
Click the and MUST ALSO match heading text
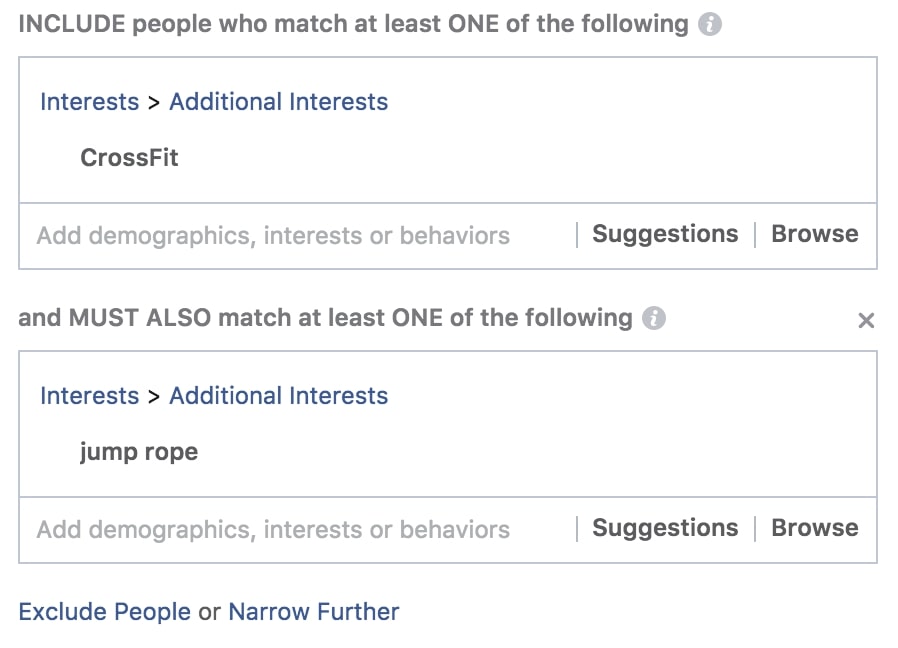325,318
